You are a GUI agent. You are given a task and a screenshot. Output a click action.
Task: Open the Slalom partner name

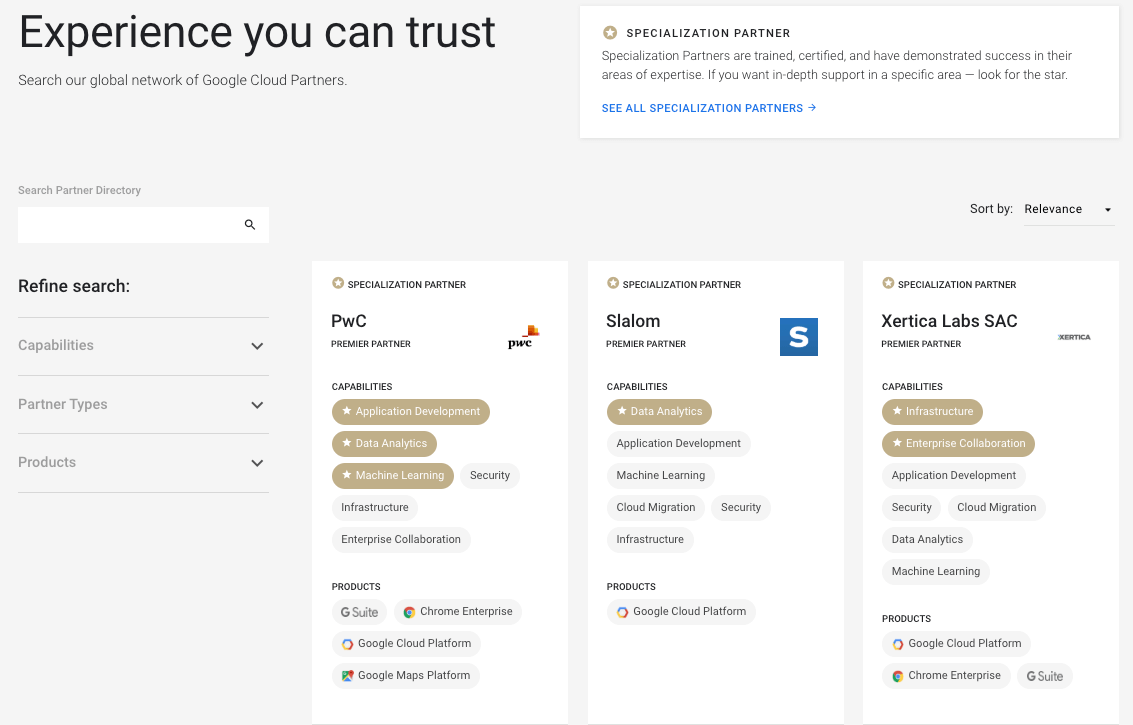point(633,321)
